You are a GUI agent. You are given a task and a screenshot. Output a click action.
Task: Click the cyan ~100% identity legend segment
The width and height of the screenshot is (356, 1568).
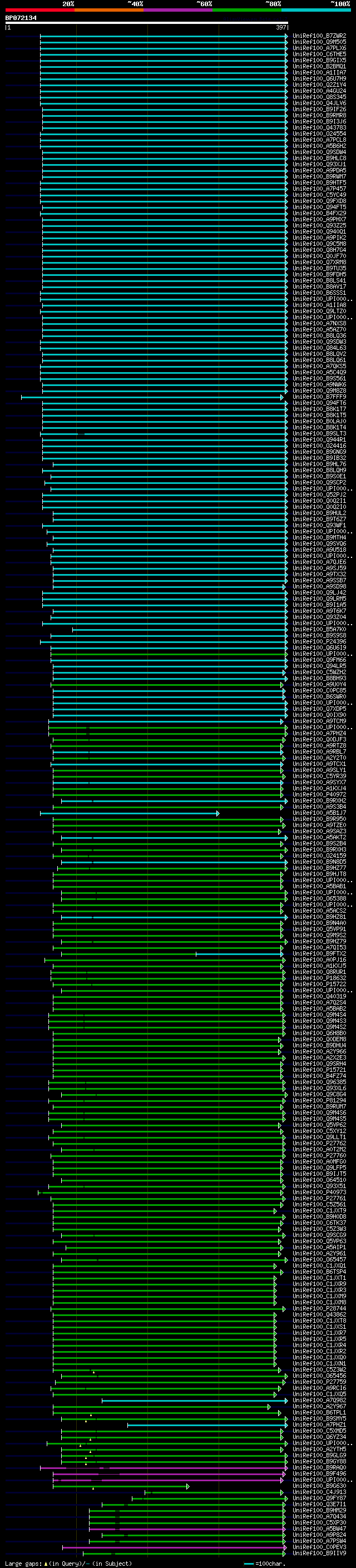(316, 10)
